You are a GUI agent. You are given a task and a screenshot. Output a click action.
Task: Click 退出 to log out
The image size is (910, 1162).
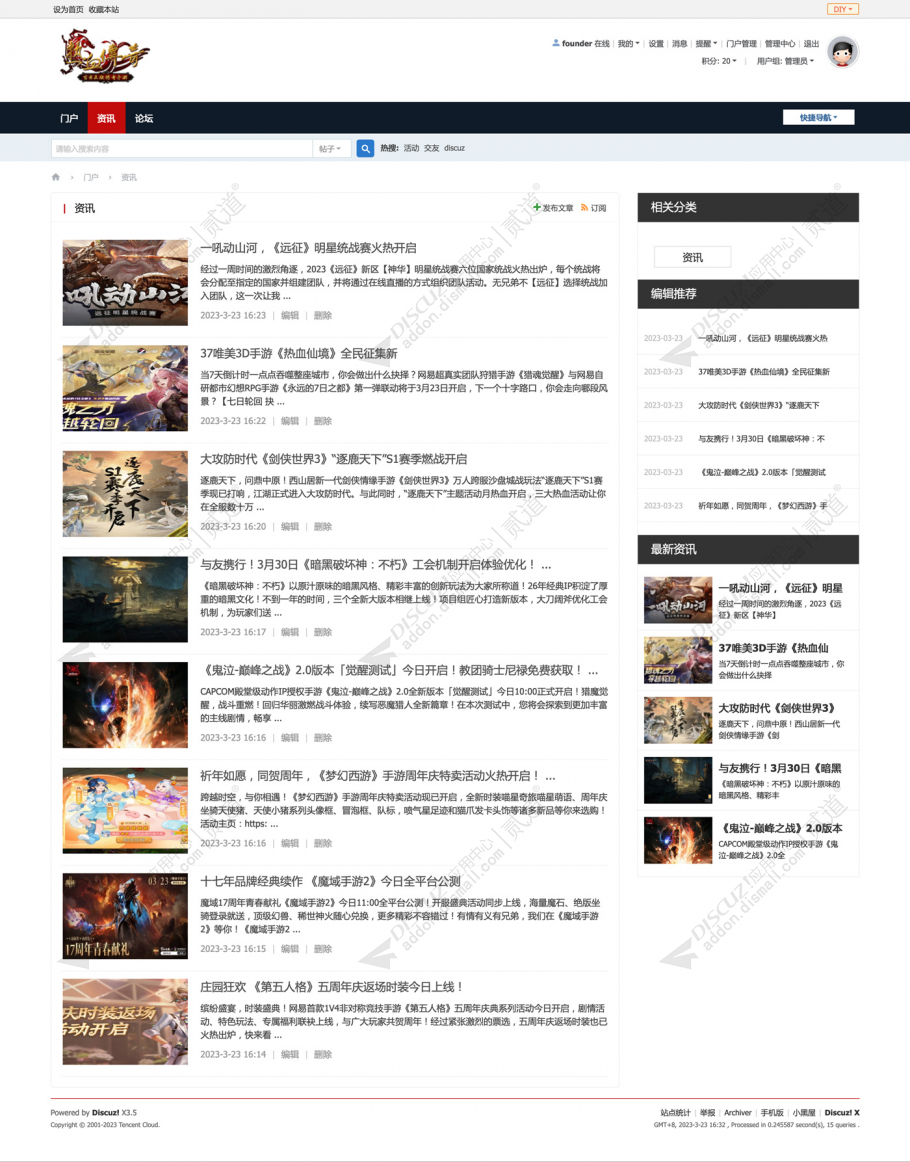tap(811, 44)
